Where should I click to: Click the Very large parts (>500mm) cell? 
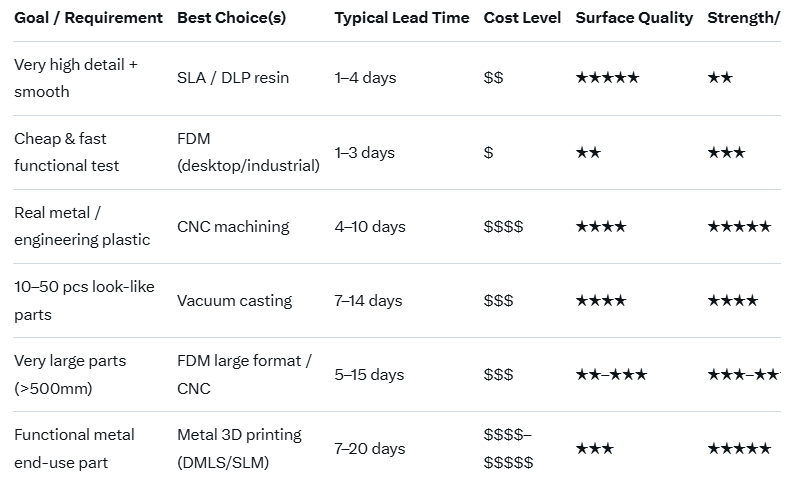[70, 375]
